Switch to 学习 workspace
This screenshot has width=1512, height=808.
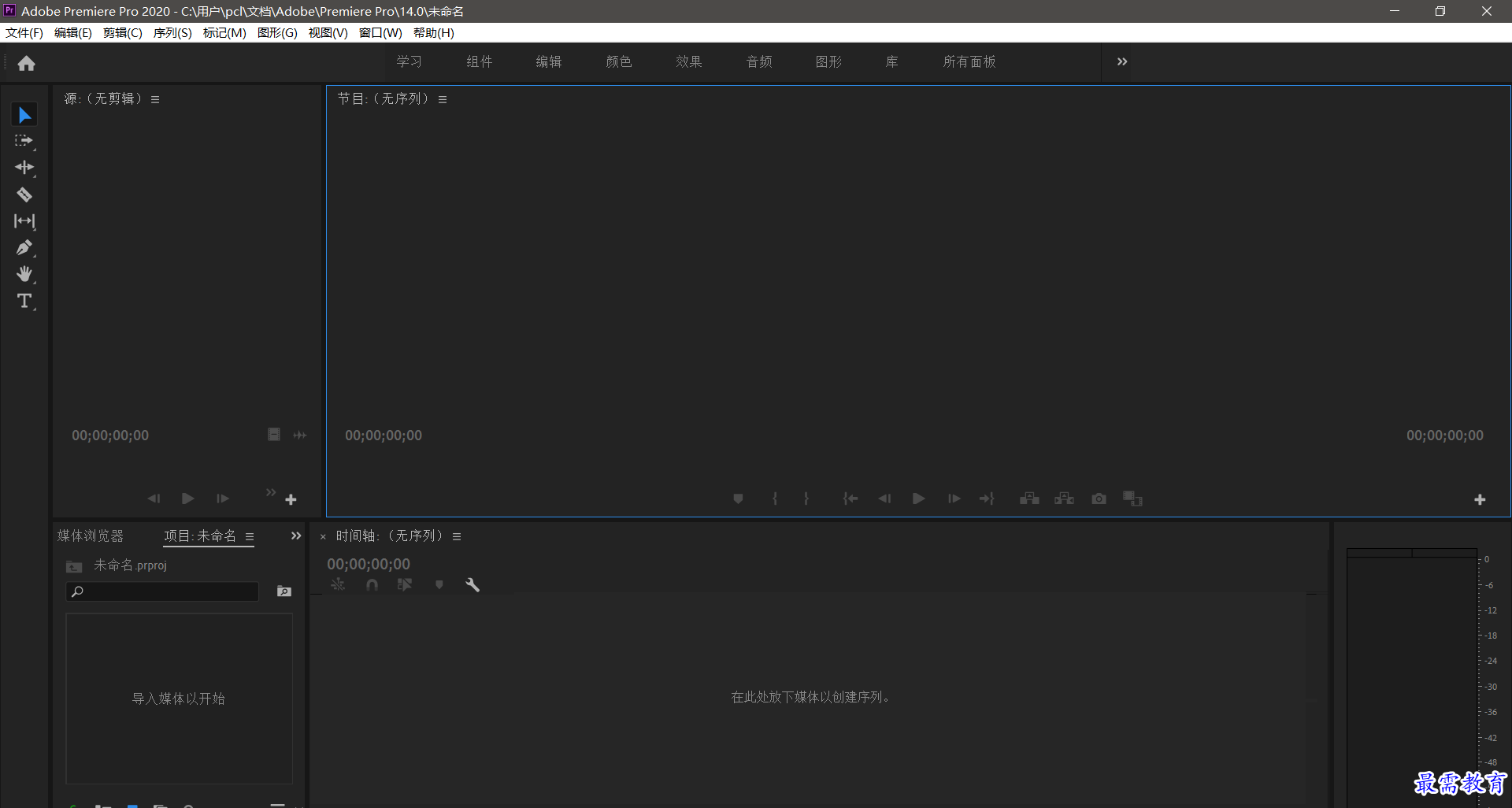coord(409,61)
